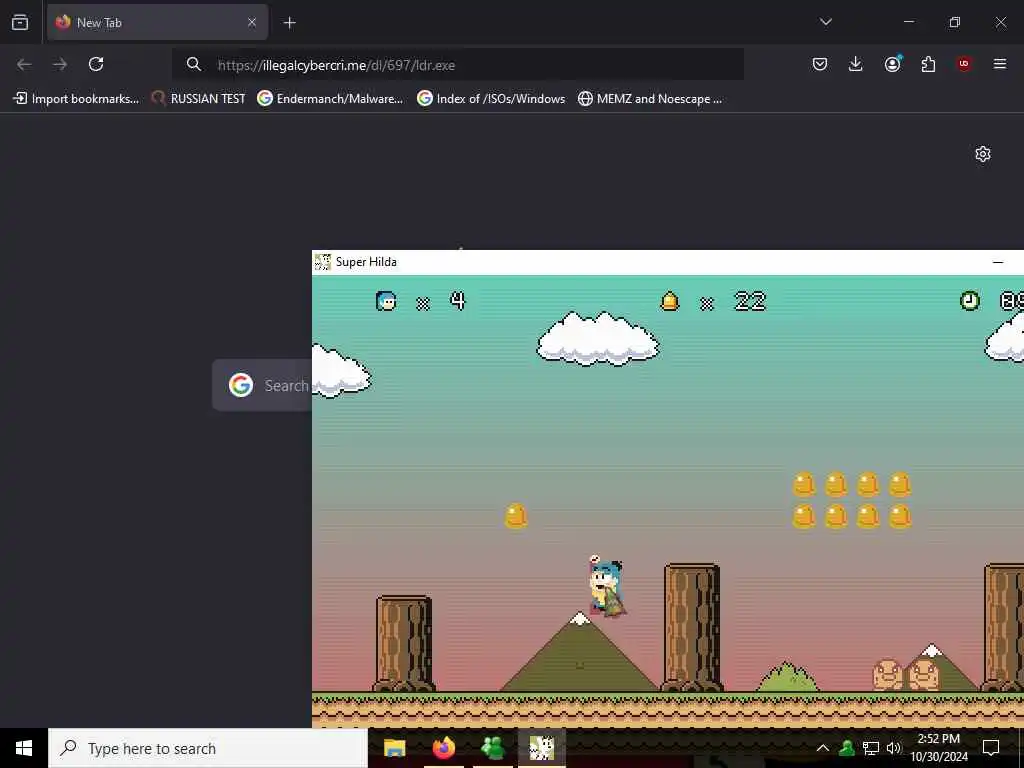Click the Google search box on new tab

(x=263, y=385)
